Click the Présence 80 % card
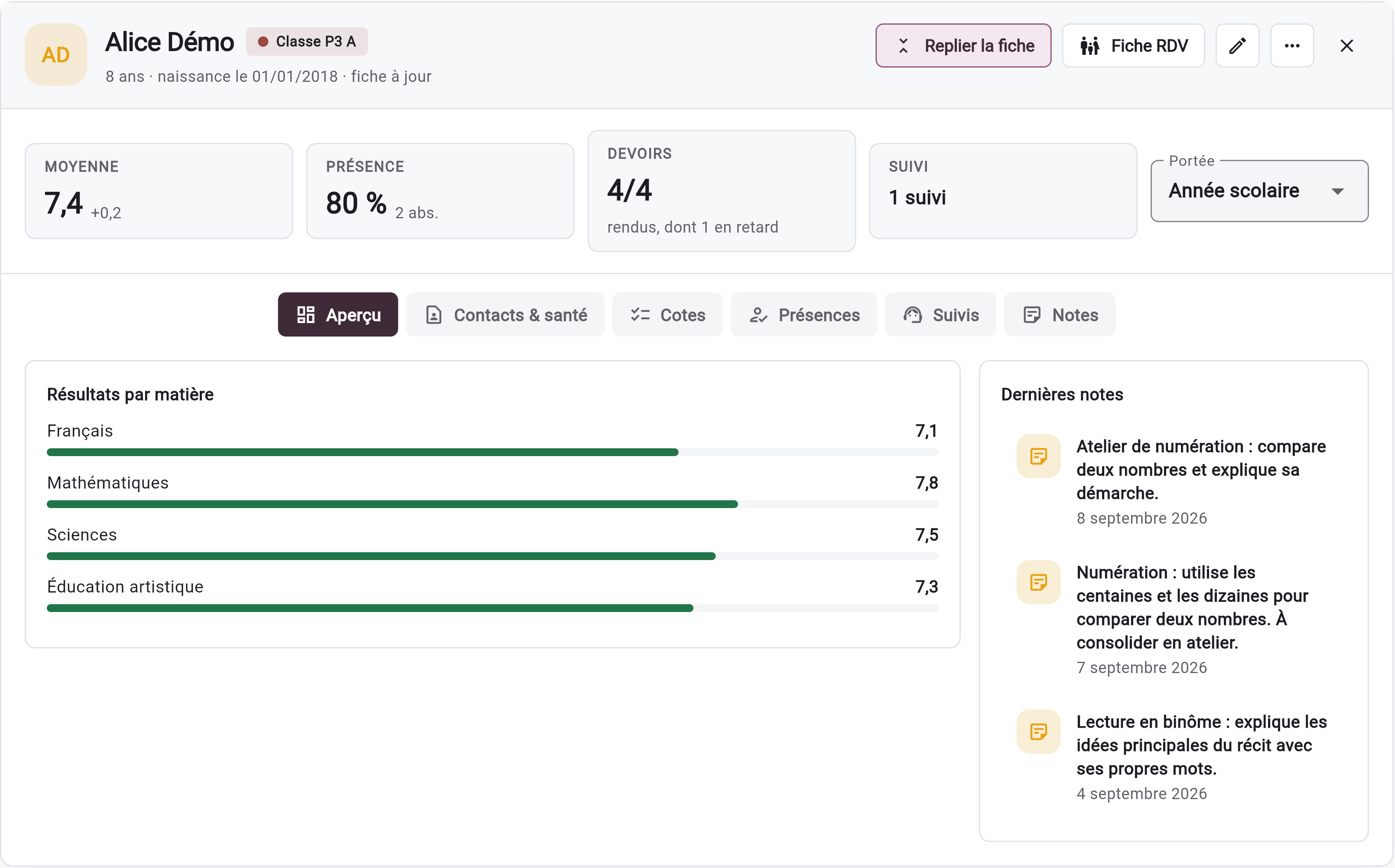 440,191
